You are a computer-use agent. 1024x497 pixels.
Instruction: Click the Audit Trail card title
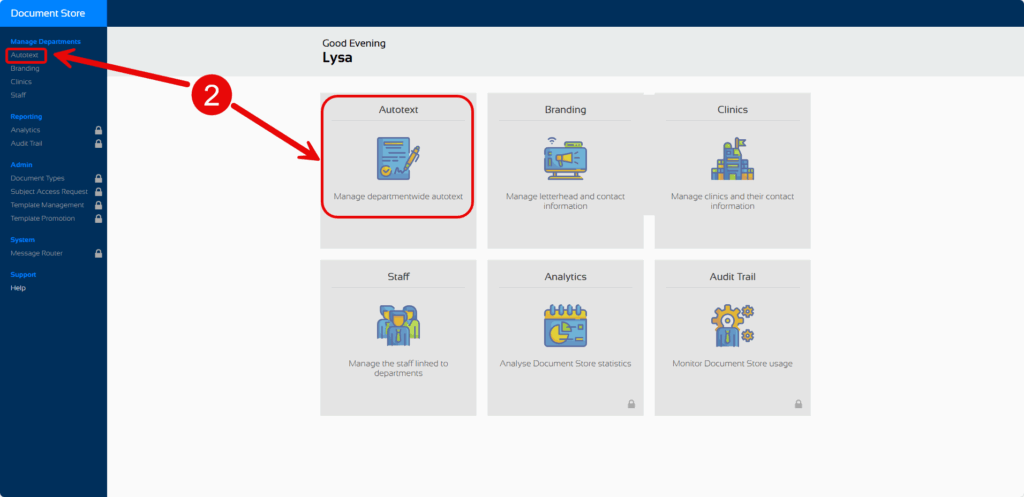(732, 277)
